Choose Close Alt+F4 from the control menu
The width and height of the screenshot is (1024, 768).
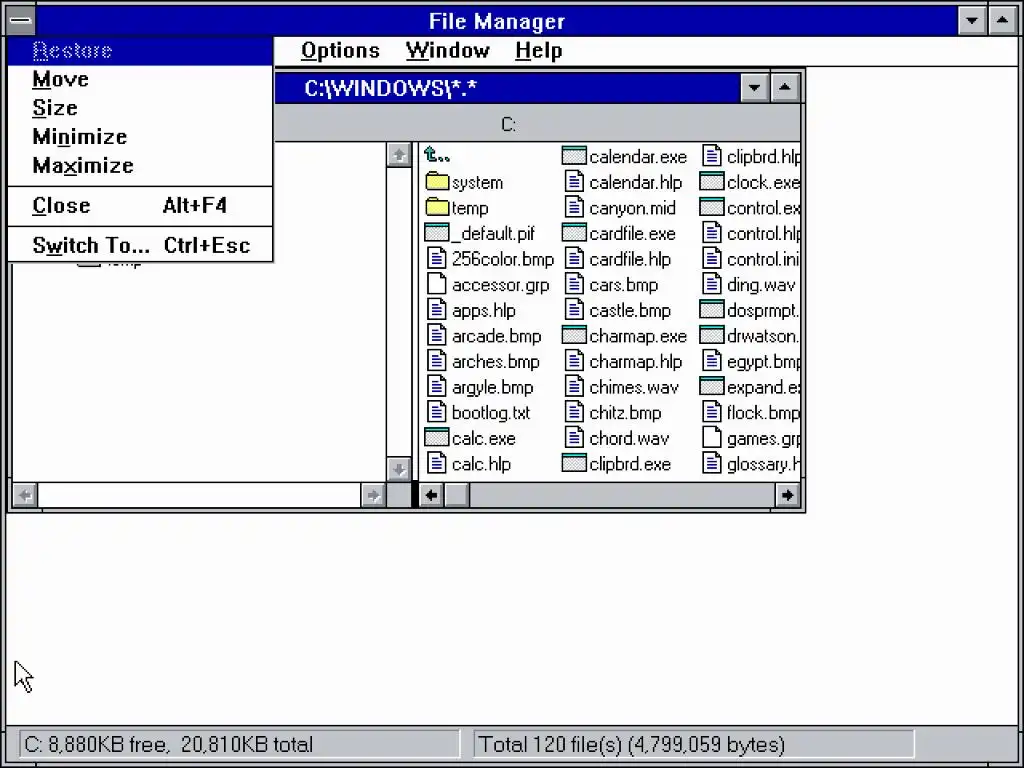point(140,206)
